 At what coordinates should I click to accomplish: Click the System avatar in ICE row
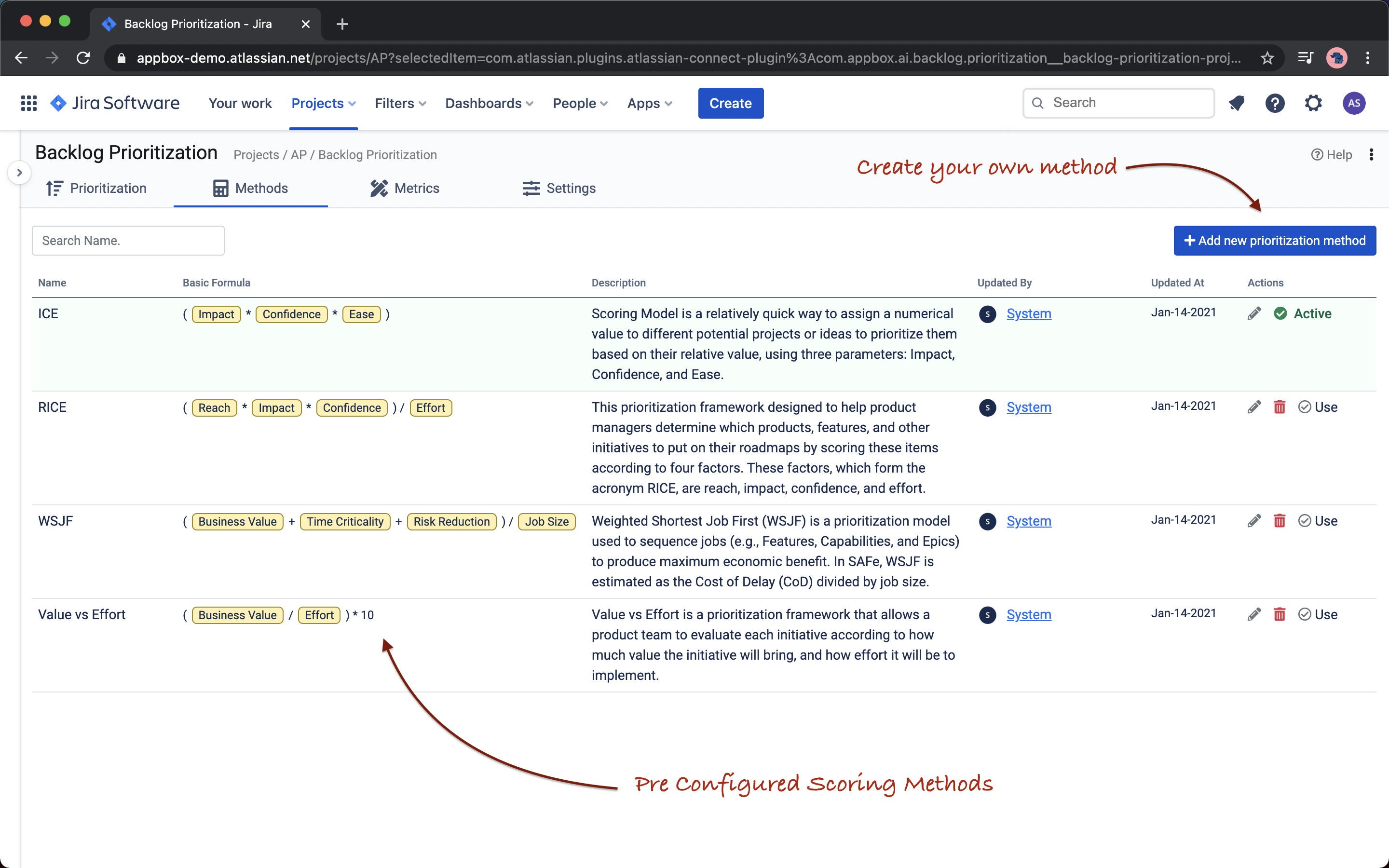(x=987, y=314)
